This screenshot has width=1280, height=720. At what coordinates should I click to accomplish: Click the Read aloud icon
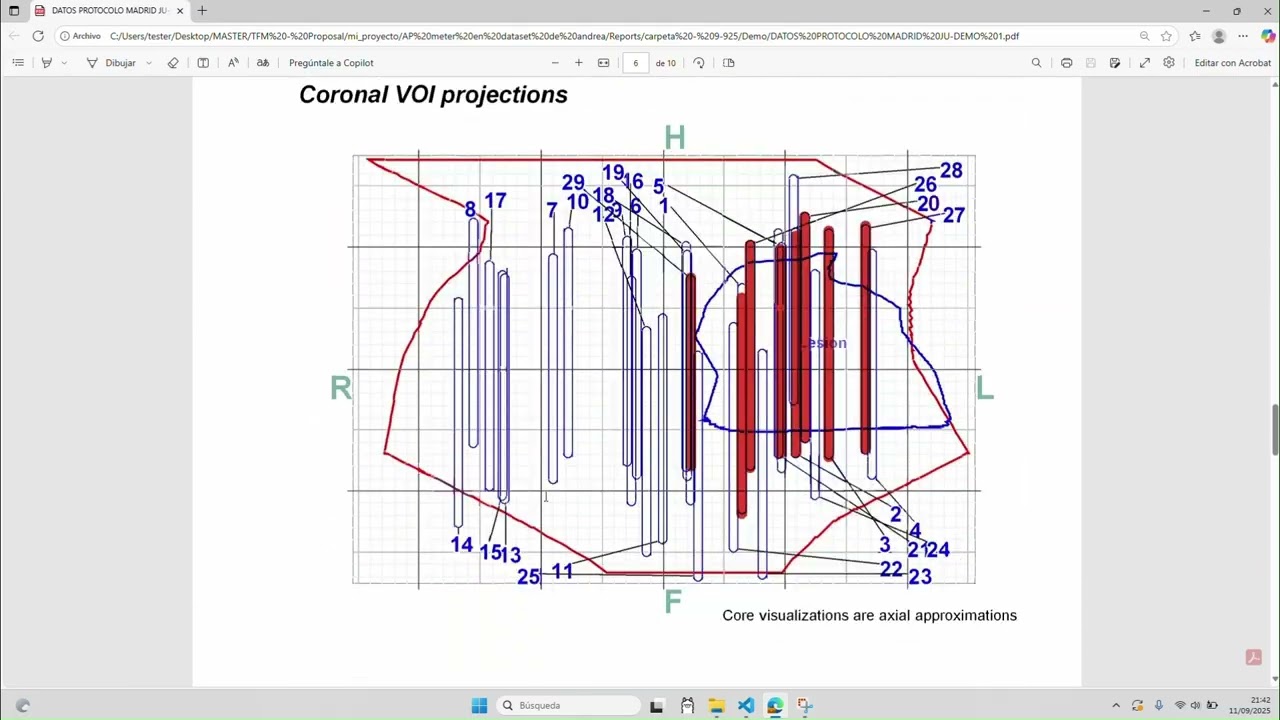coord(233,62)
